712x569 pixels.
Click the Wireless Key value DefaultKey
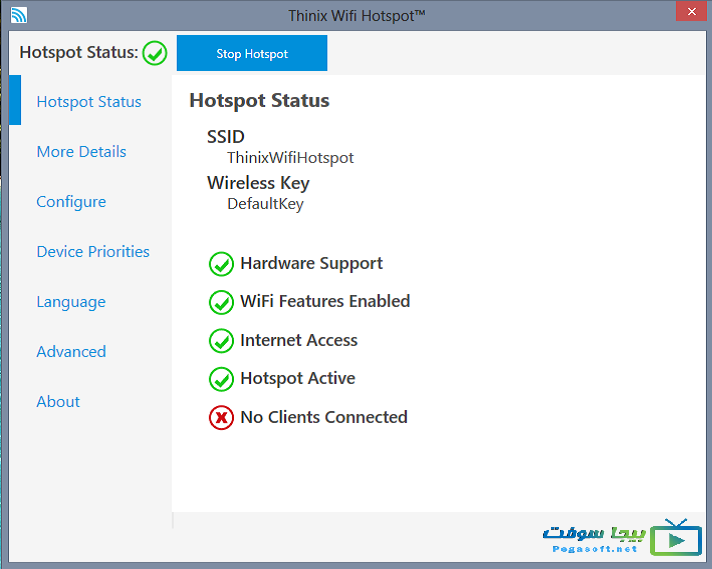265,204
